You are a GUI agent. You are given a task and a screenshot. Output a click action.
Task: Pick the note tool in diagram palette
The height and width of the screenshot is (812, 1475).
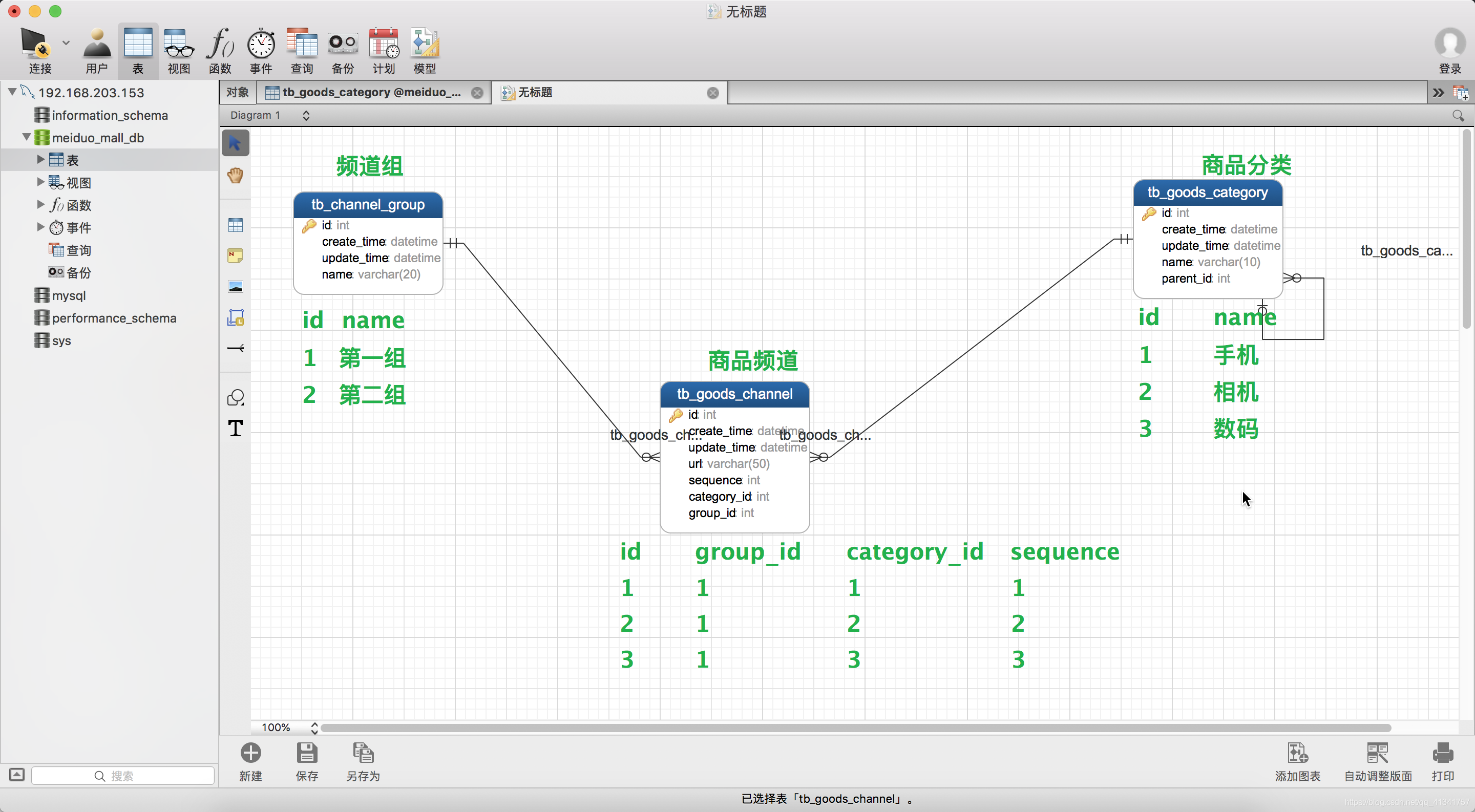pos(236,255)
